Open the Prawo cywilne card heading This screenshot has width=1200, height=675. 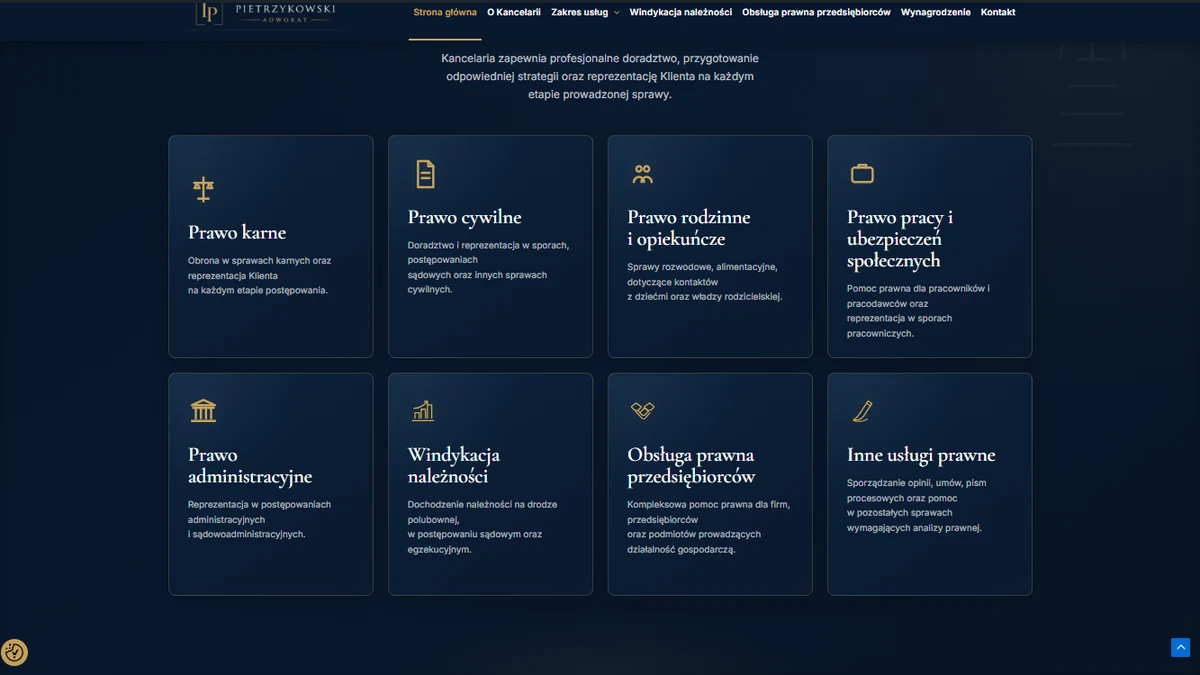(x=464, y=217)
